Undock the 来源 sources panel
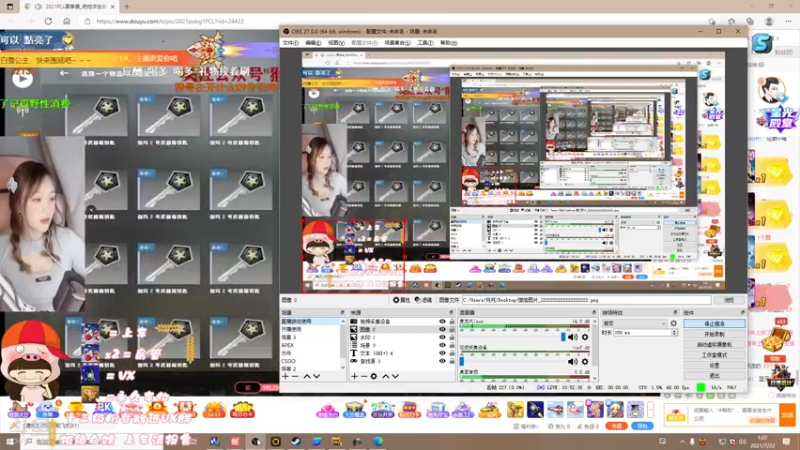 point(451,312)
